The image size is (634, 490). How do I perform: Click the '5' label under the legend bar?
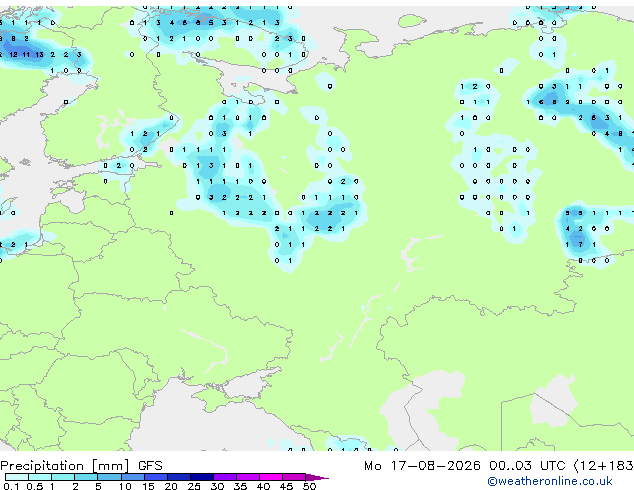(98, 486)
